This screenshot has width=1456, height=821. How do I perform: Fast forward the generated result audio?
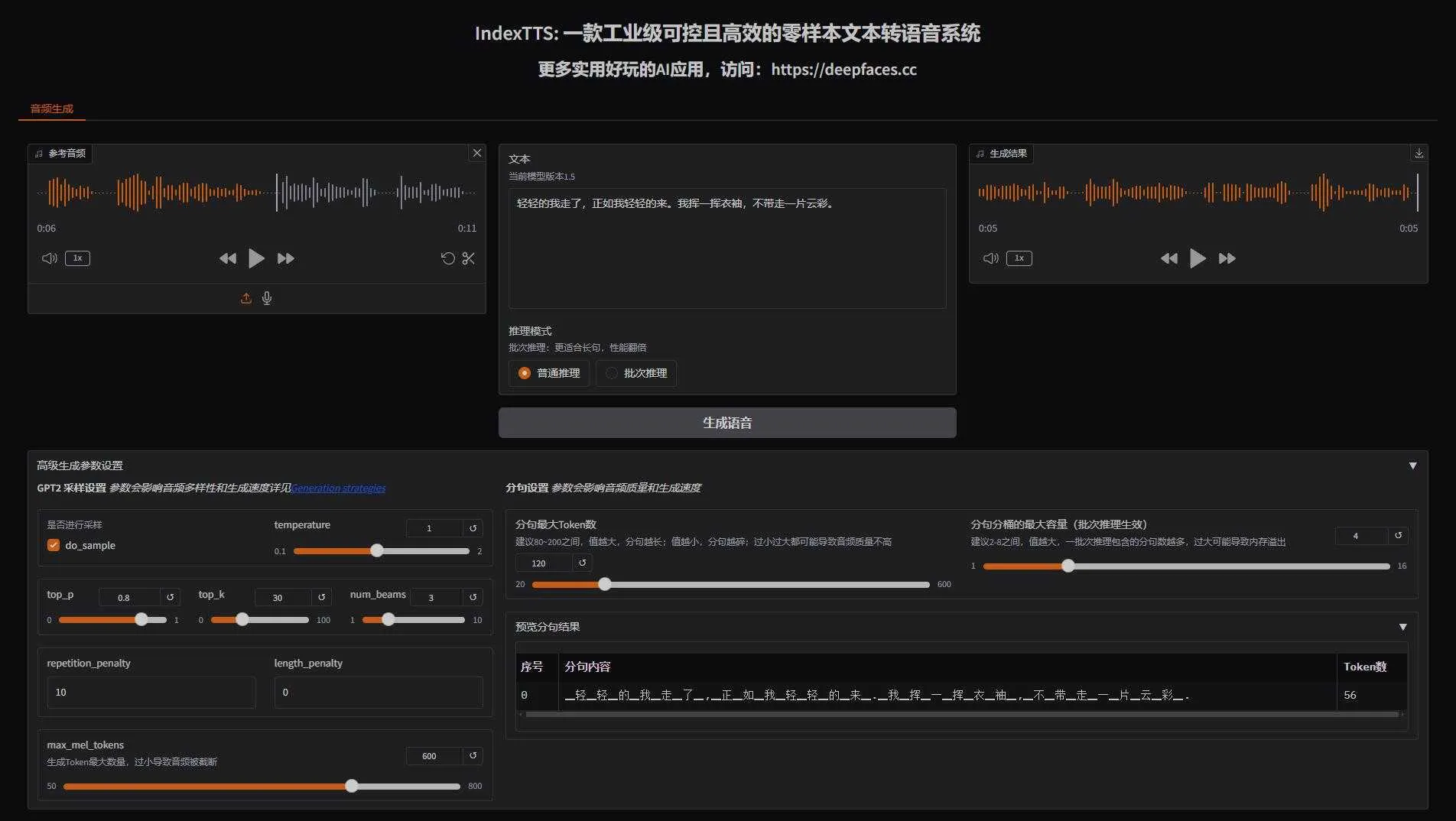click(1227, 258)
